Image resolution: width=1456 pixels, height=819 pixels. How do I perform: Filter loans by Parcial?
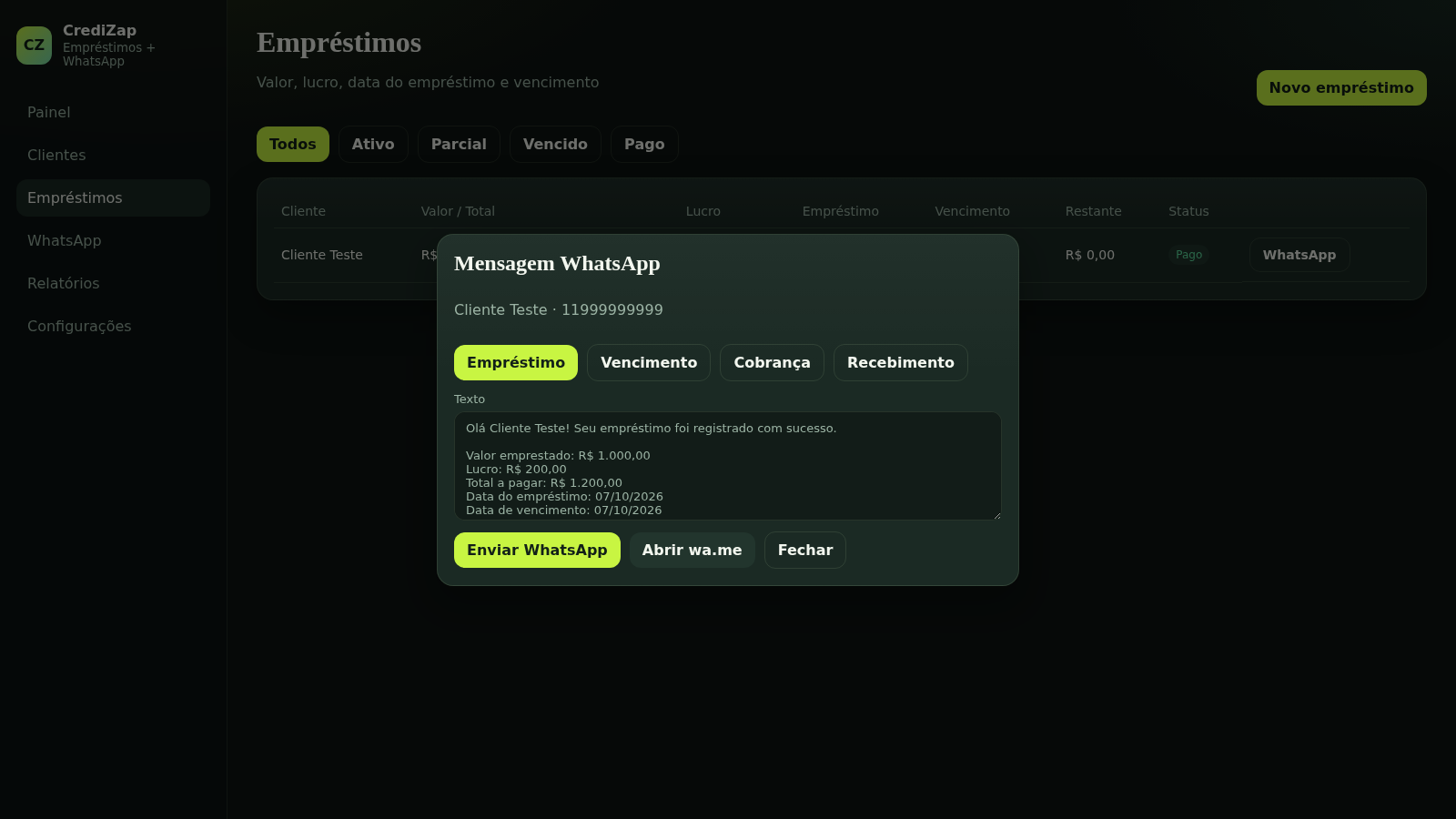[x=459, y=144]
